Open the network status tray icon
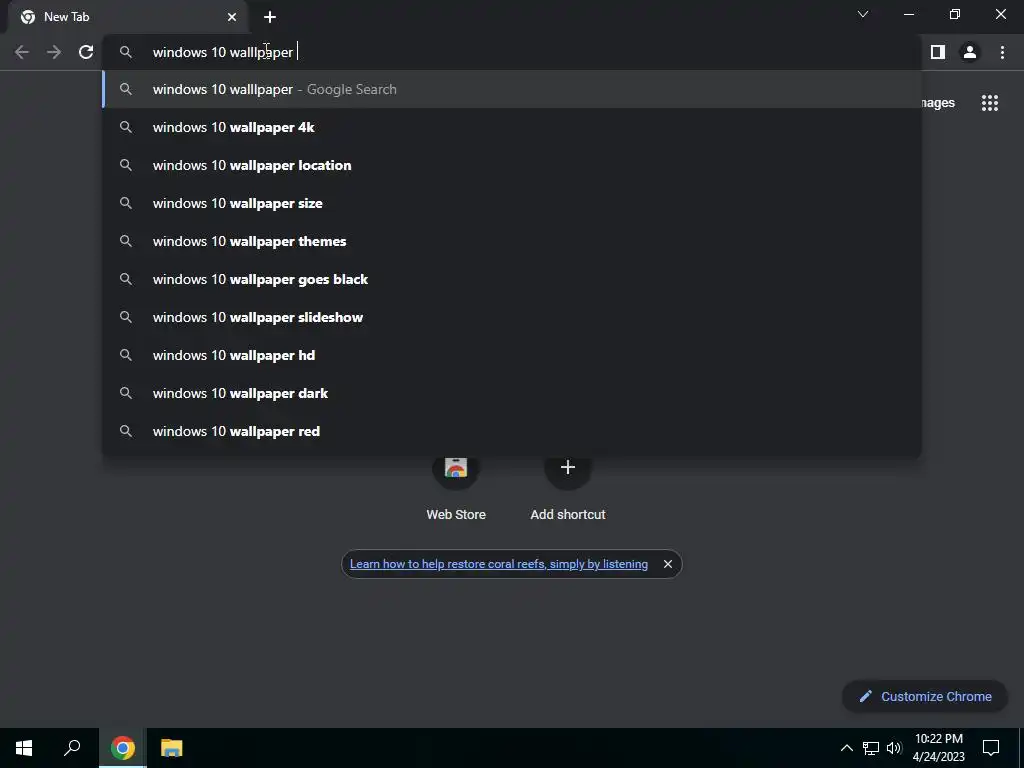This screenshot has height=768, width=1024. [x=871, y=748]
